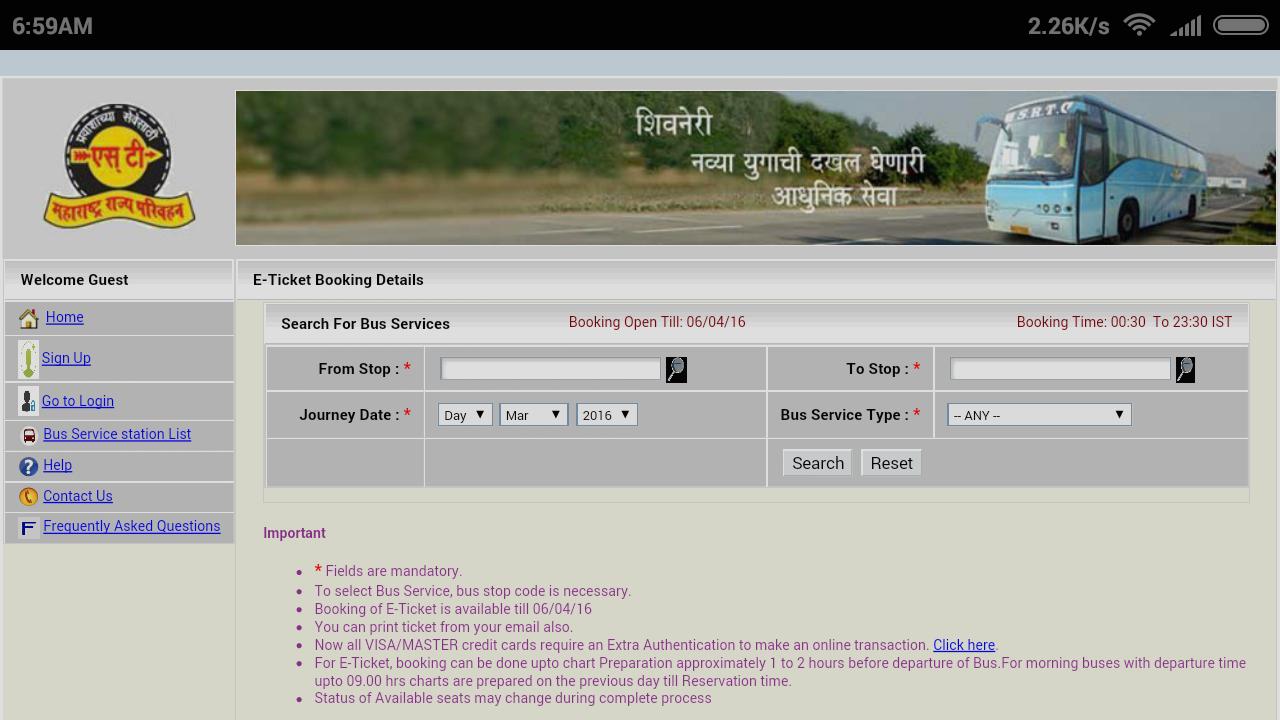Screen dimensions: 1280x720
Task: Open Bus Service station List via bus icon
Action: 29,434
